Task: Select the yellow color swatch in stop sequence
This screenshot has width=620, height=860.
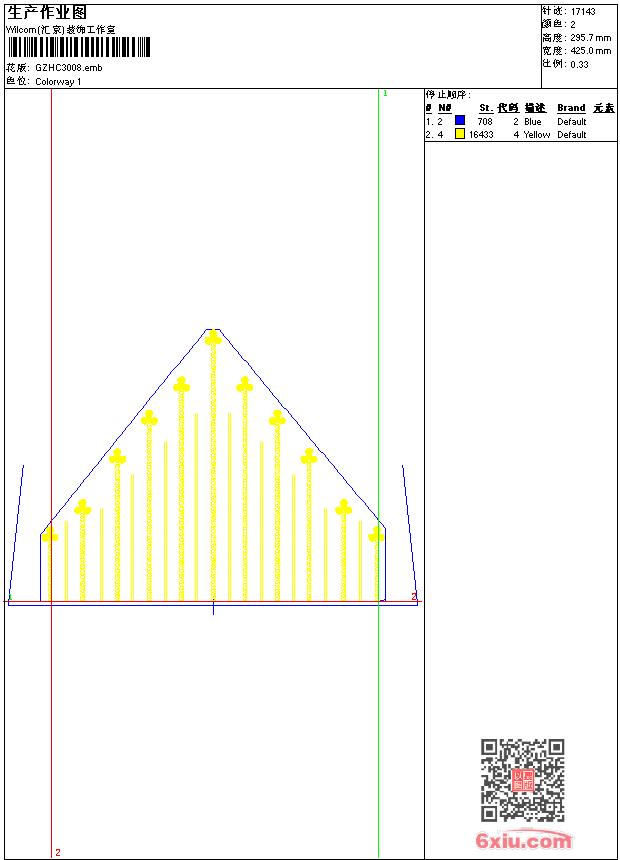Action: point(460,133)
